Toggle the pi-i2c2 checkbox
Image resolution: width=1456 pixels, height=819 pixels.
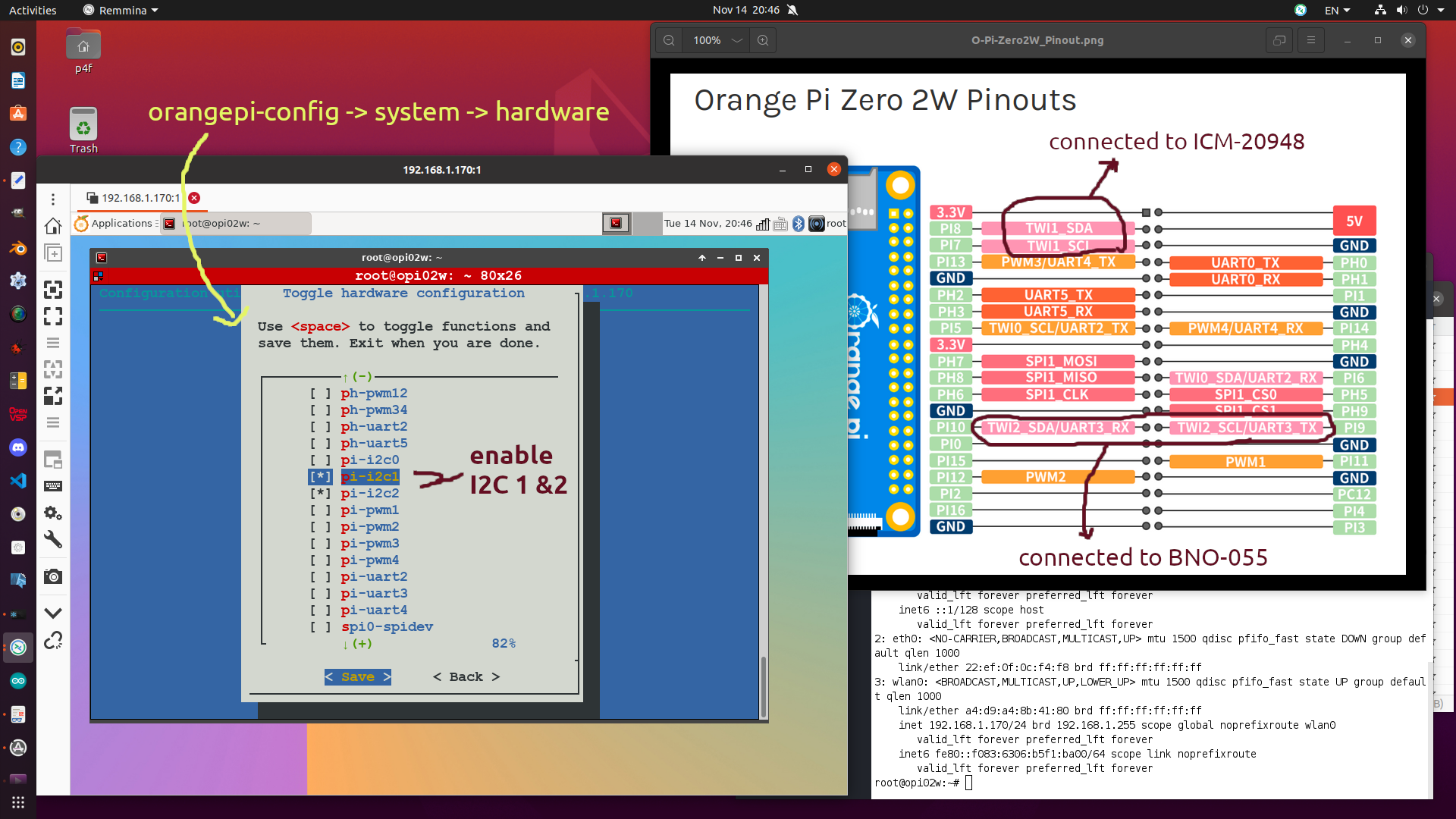coord(320,494)
